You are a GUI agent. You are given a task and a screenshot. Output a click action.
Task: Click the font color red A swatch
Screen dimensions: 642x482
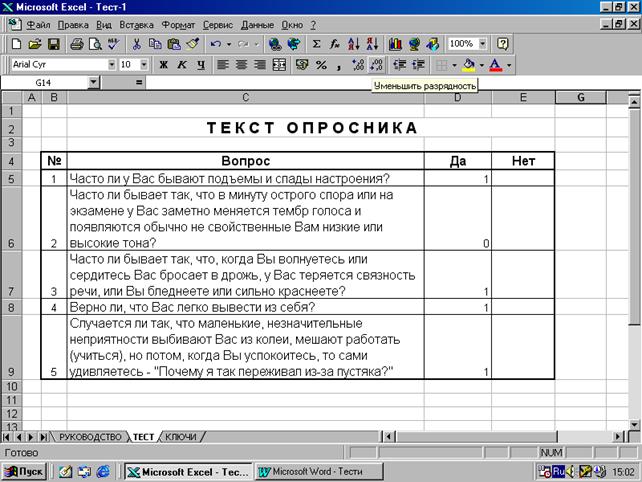point(495,65)
